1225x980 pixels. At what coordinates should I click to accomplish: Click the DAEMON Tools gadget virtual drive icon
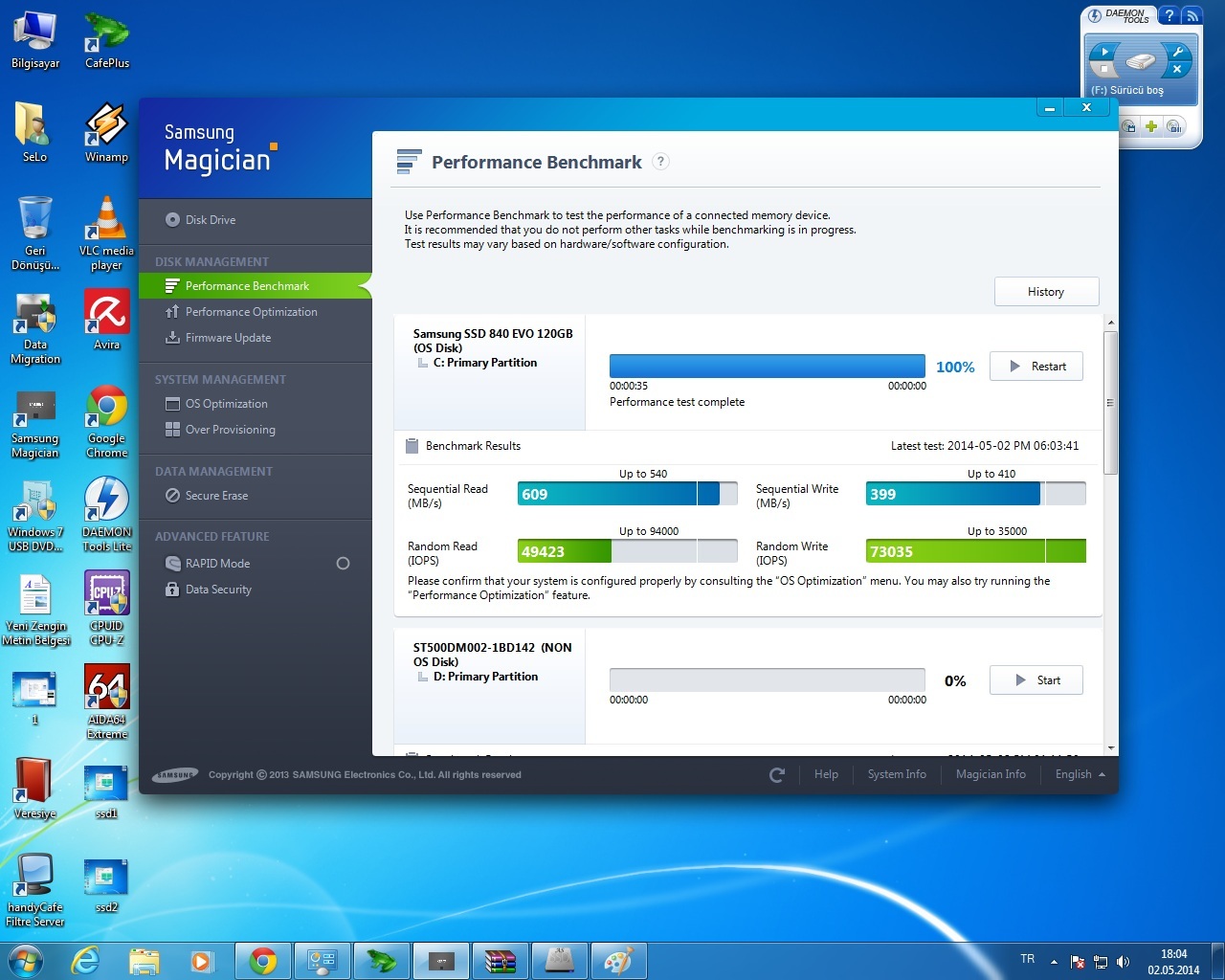click(x=1141, y=61)
